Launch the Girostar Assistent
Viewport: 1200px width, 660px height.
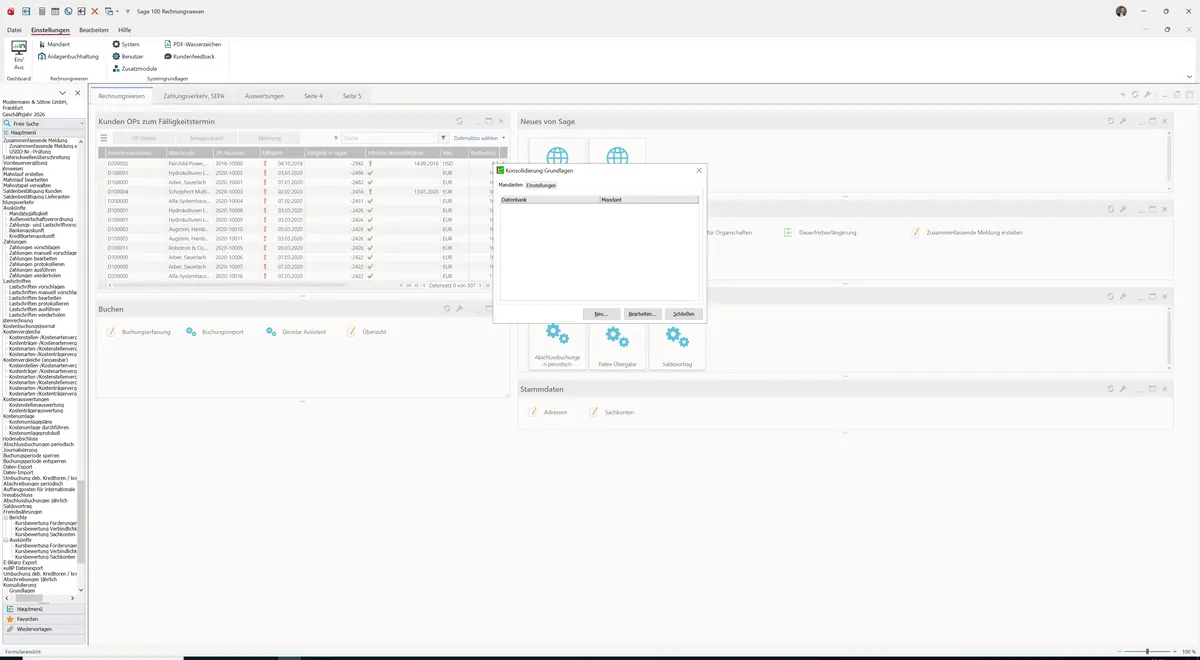[x=297, y=331]
